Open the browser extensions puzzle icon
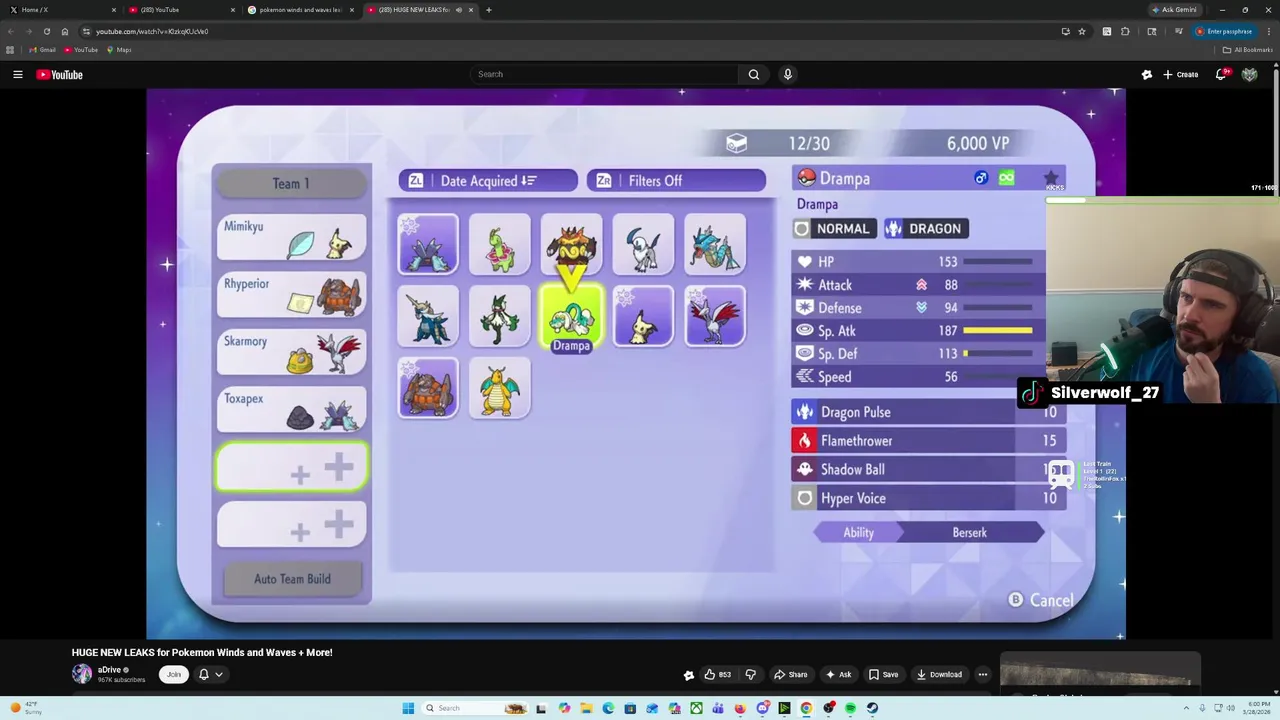Viewport: 1280px width, 720px height. (x=1125, y=31)
